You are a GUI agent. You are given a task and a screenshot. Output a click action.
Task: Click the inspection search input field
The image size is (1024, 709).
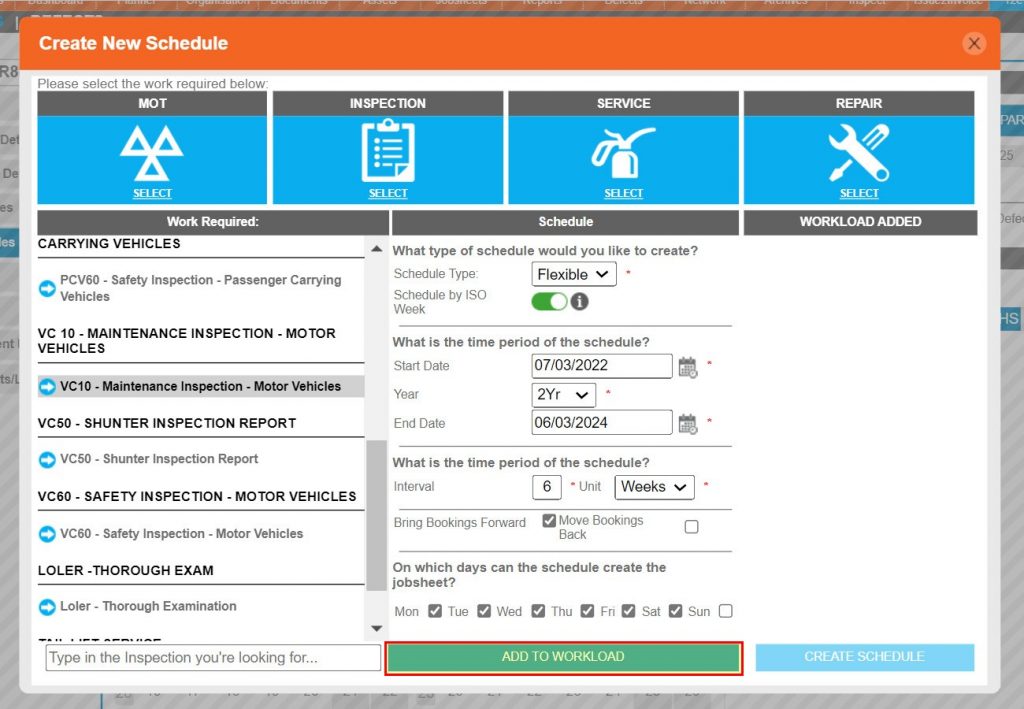click(210, 657)
